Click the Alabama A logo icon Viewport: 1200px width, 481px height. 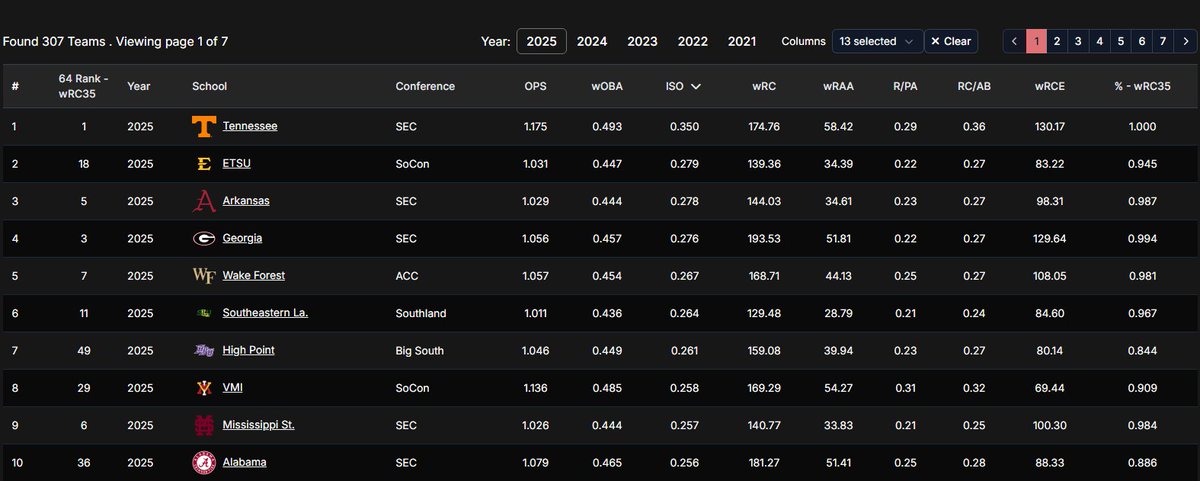pos(204,463)
